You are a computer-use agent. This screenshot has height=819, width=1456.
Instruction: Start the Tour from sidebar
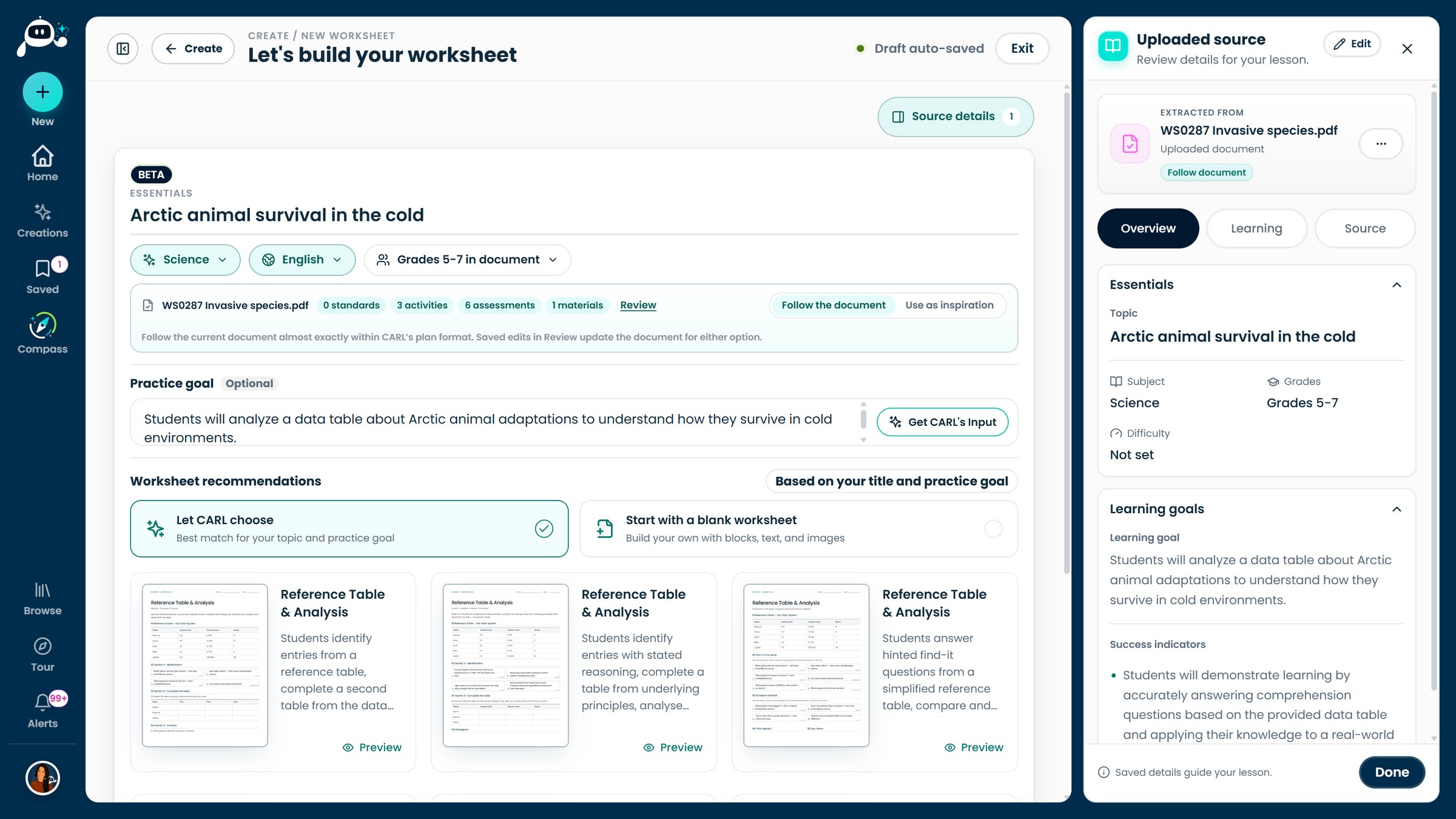point(42,655)
